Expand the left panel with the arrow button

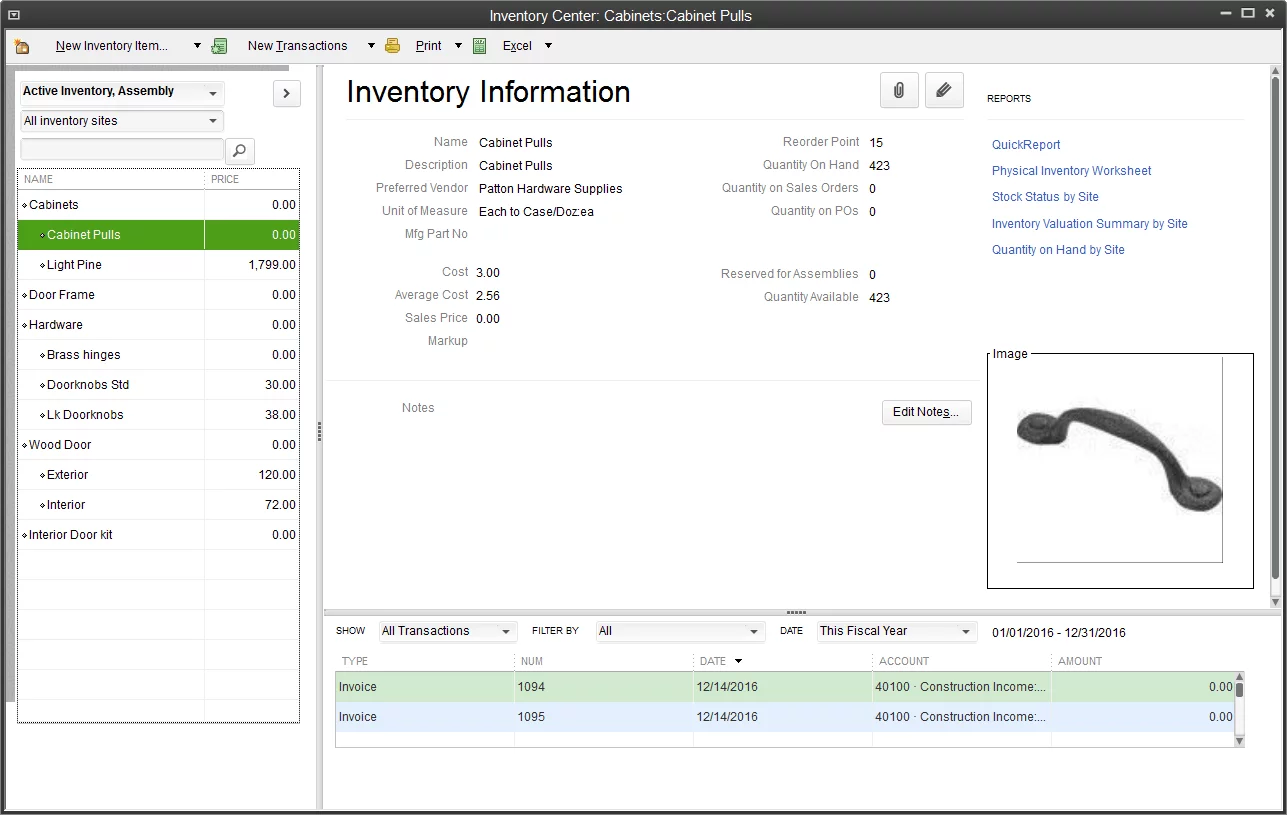point(286,93)
